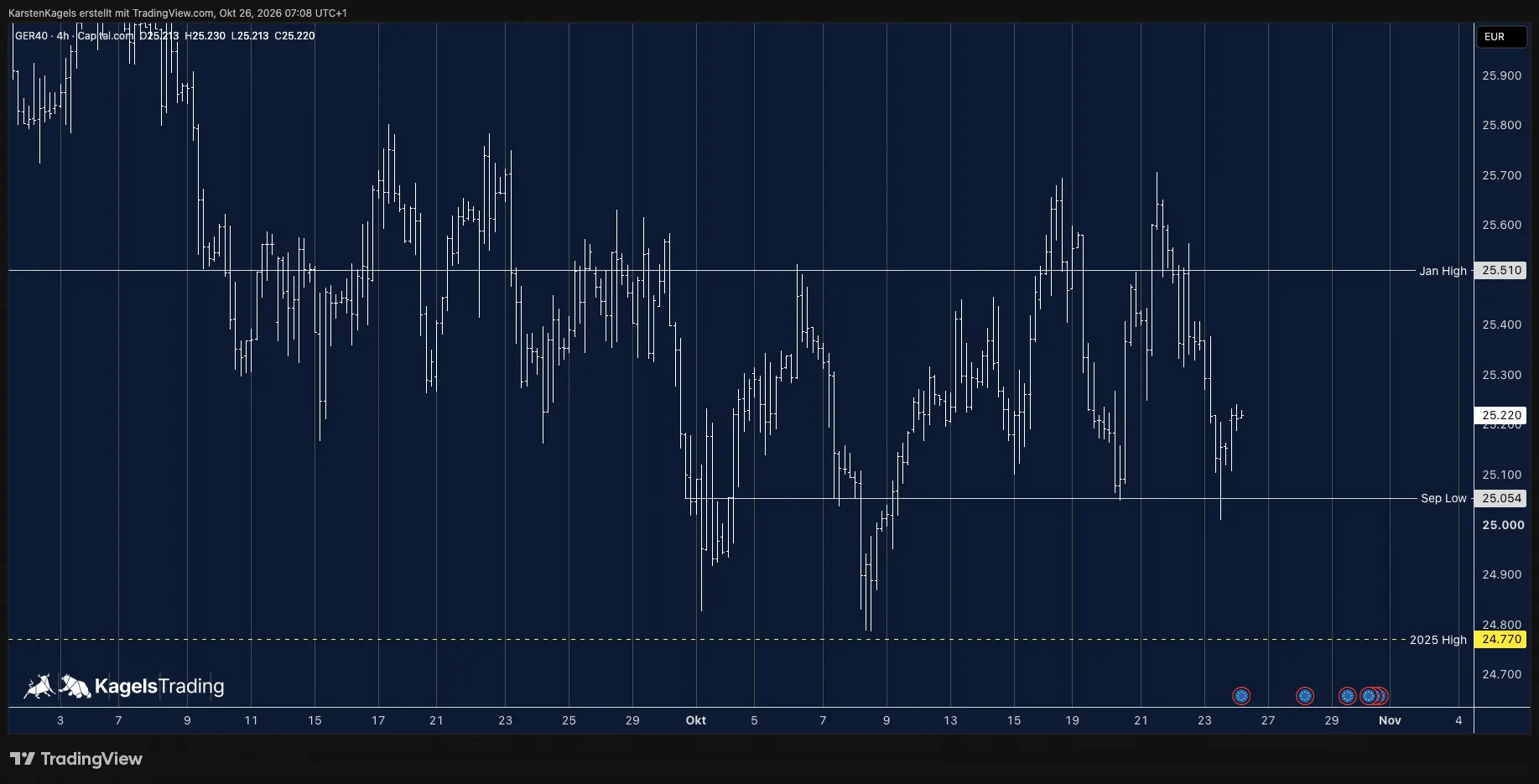Click the C25.220 close value in the legend
The image size is (1539, 784).
[294, 36]
